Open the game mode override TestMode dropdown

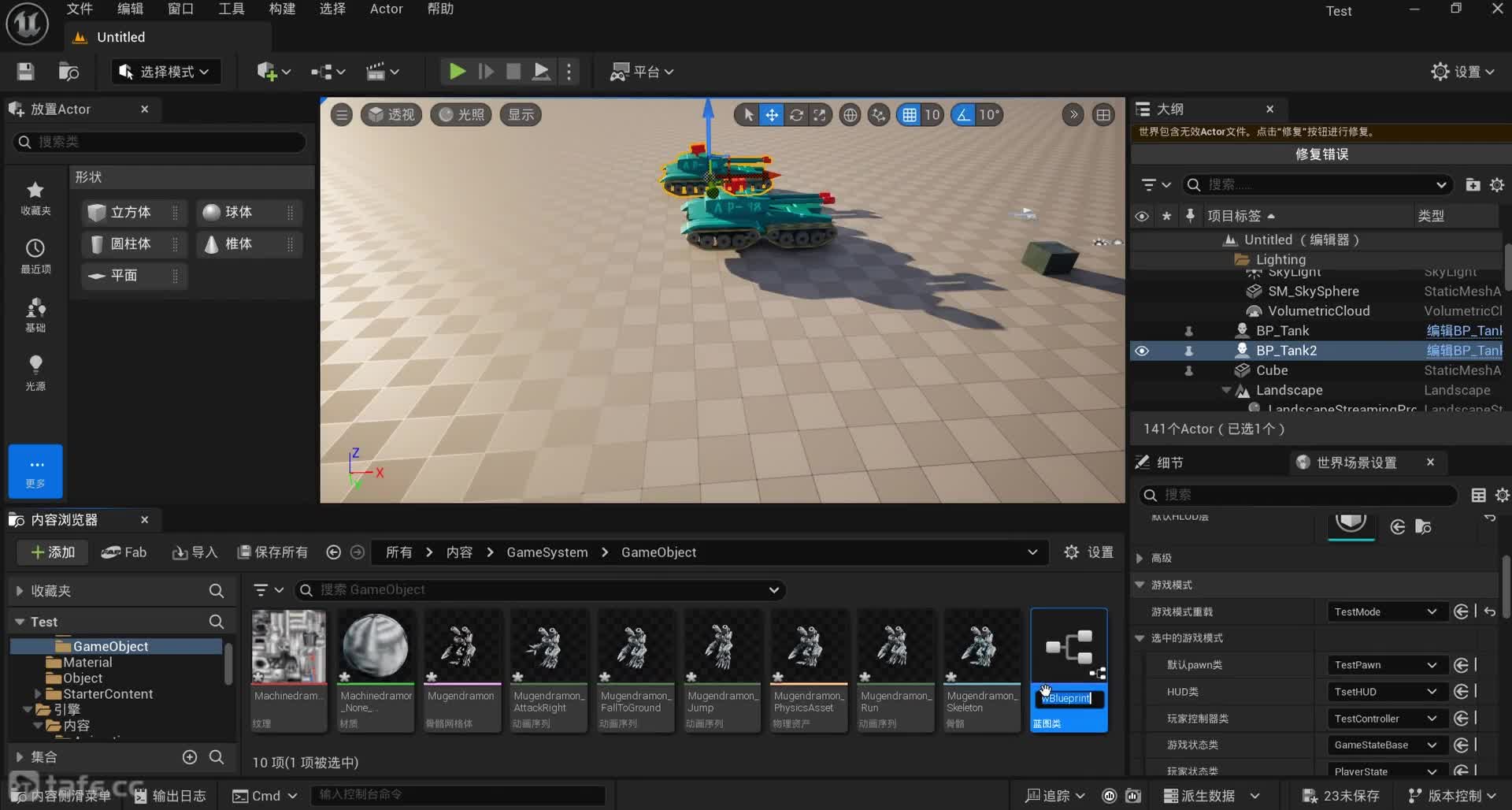tap(1384, 612)
